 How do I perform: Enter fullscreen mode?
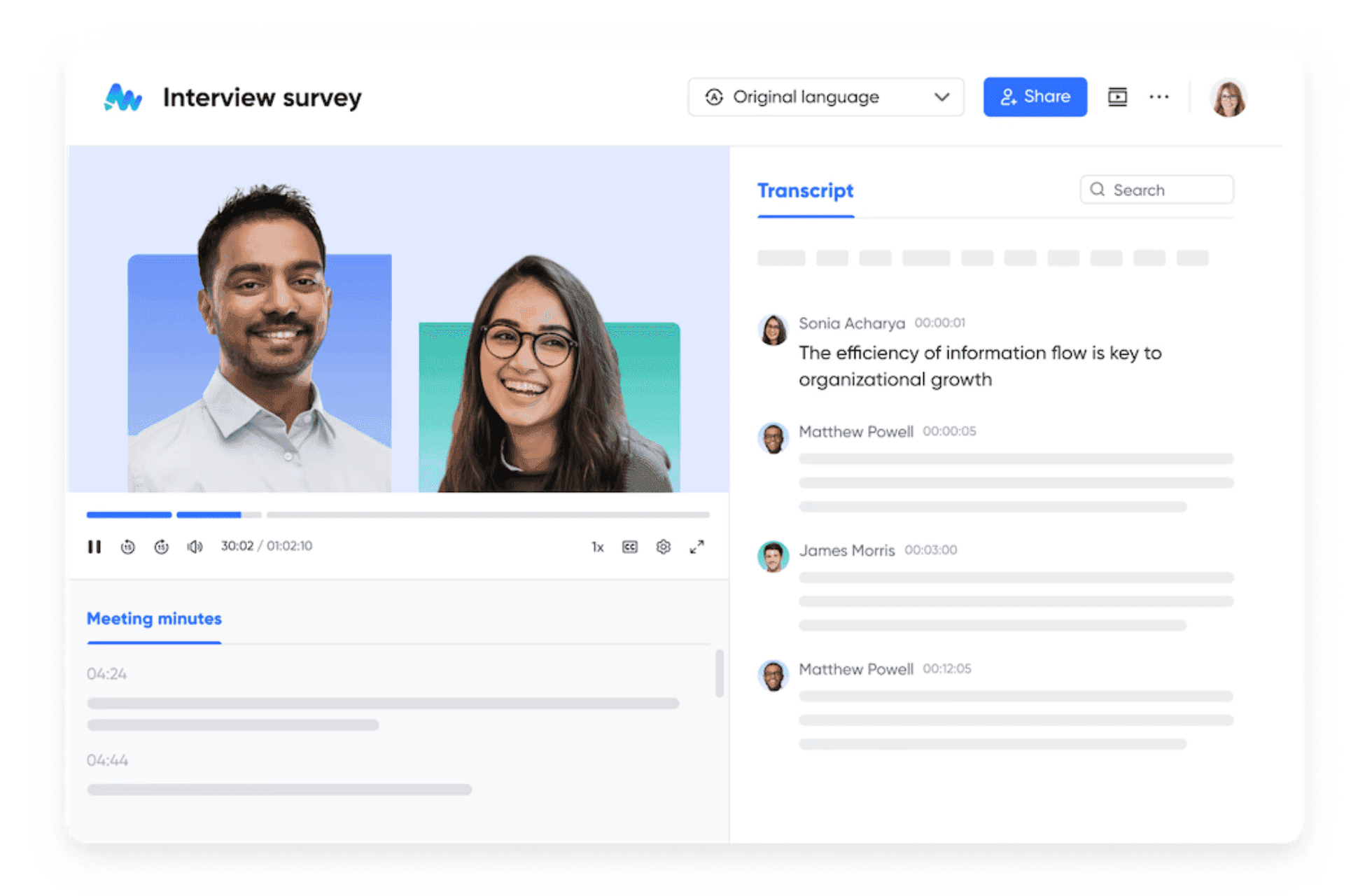(696, 547)
